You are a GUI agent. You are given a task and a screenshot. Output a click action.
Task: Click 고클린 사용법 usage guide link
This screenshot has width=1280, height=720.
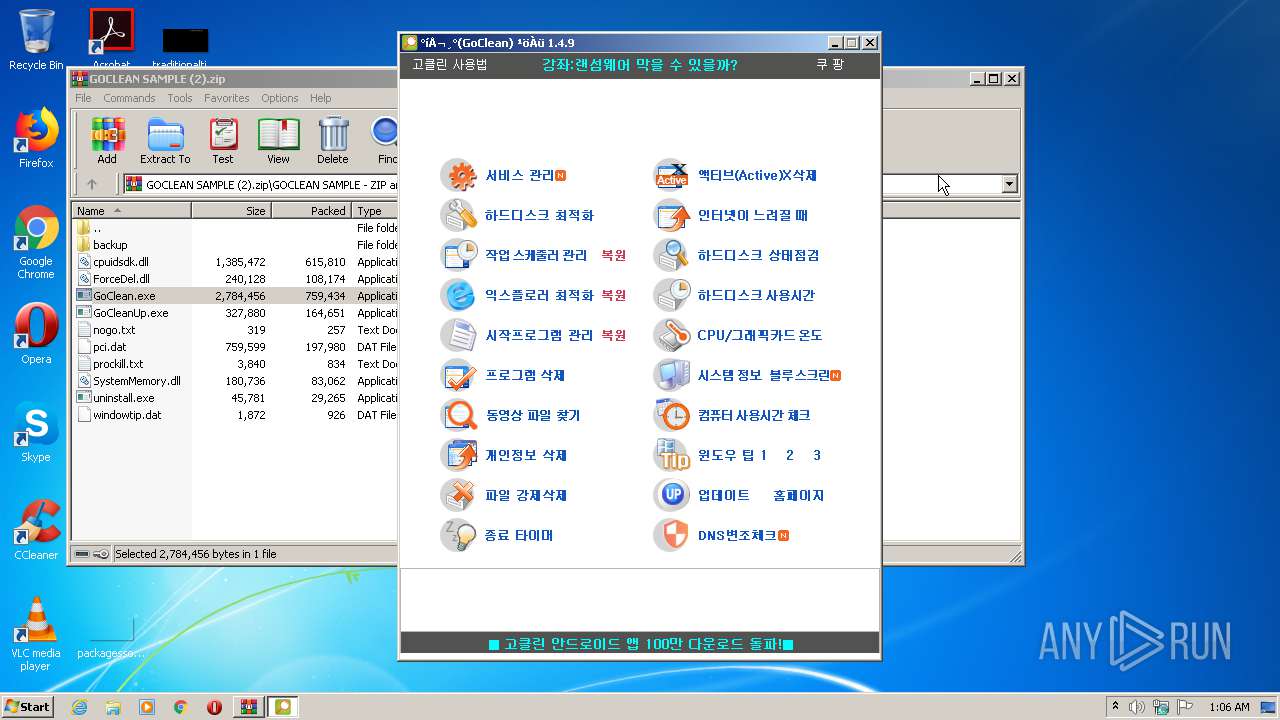(x=450, y=65)
